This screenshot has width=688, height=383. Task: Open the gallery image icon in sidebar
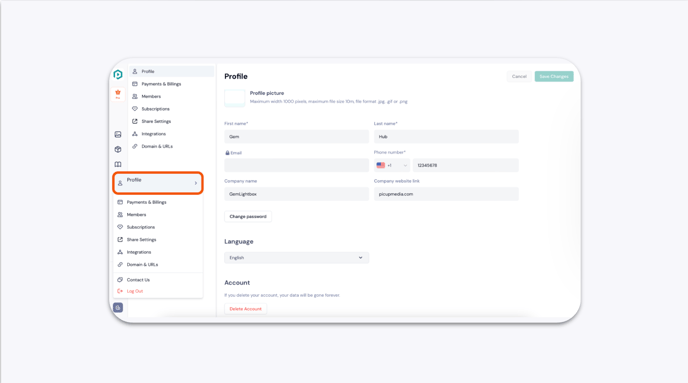(x=118, y=135)
